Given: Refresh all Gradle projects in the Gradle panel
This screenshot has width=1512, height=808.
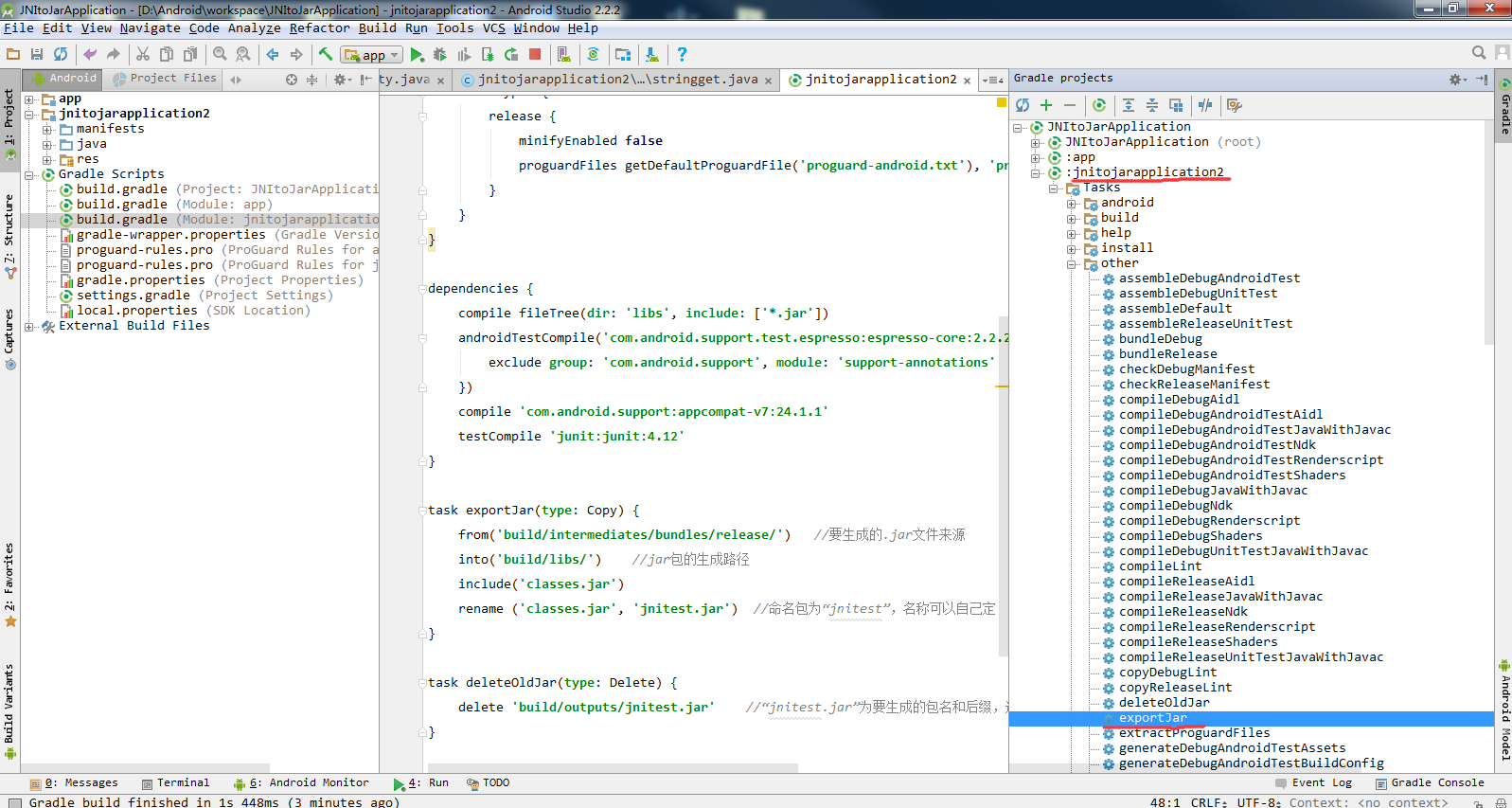Looking at the screenshot, I should (x=1023, y=105).
